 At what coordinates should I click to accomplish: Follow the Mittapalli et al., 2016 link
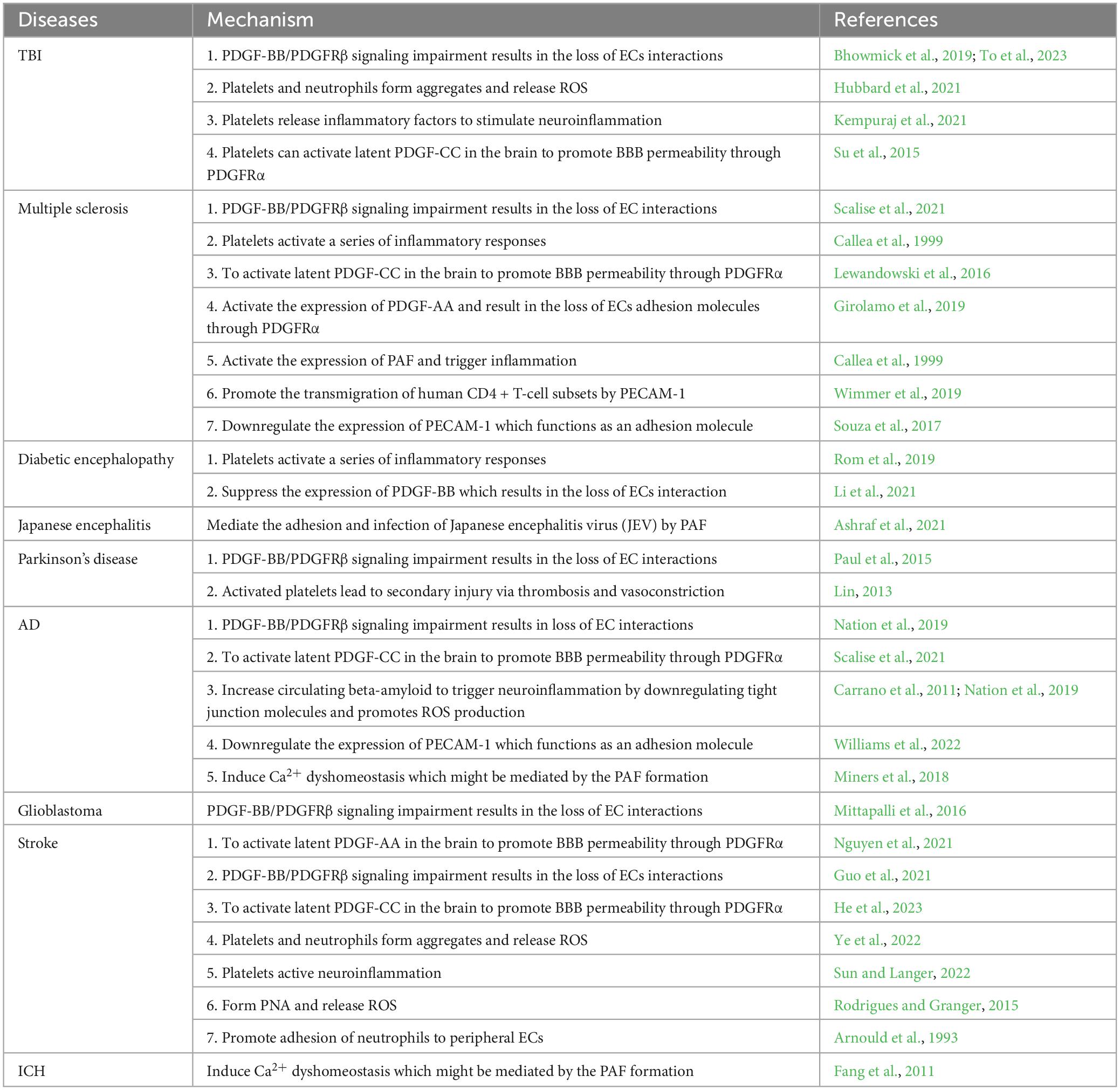coord(900,811)
